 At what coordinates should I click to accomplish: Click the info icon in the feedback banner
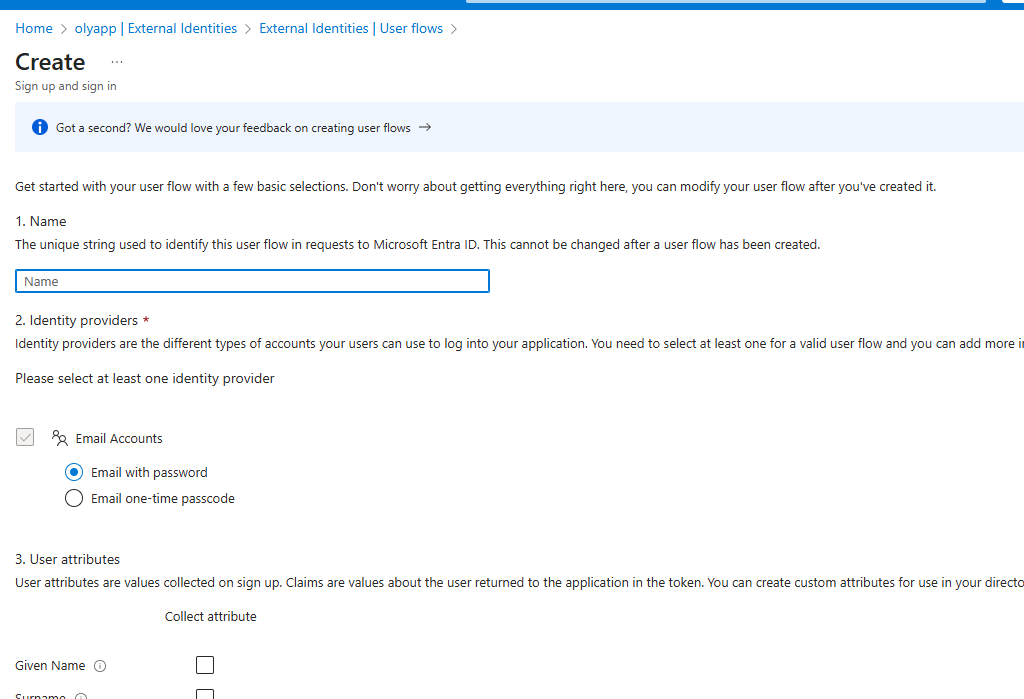[x=39, y=127]
